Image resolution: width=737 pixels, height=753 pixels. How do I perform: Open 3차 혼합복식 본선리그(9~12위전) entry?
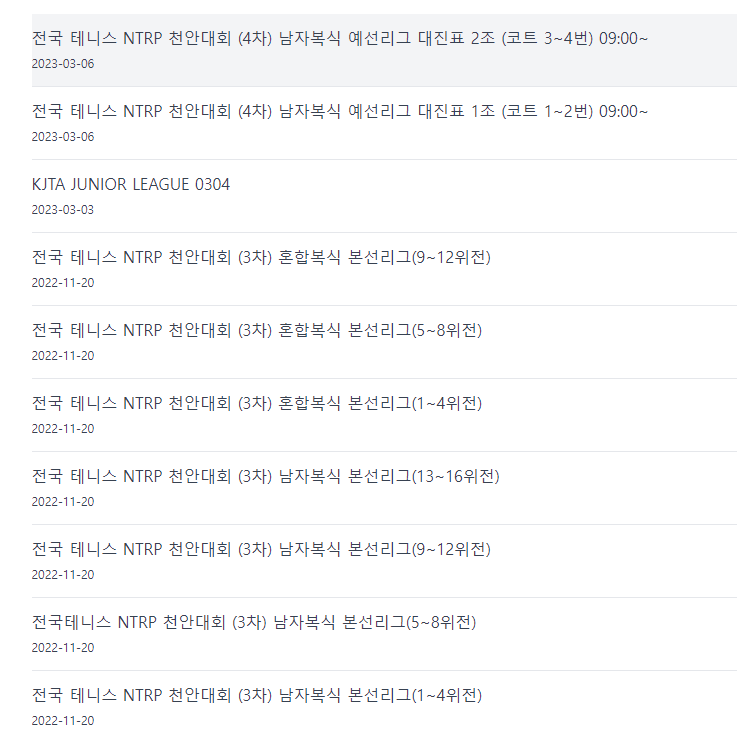pos(261,257)
